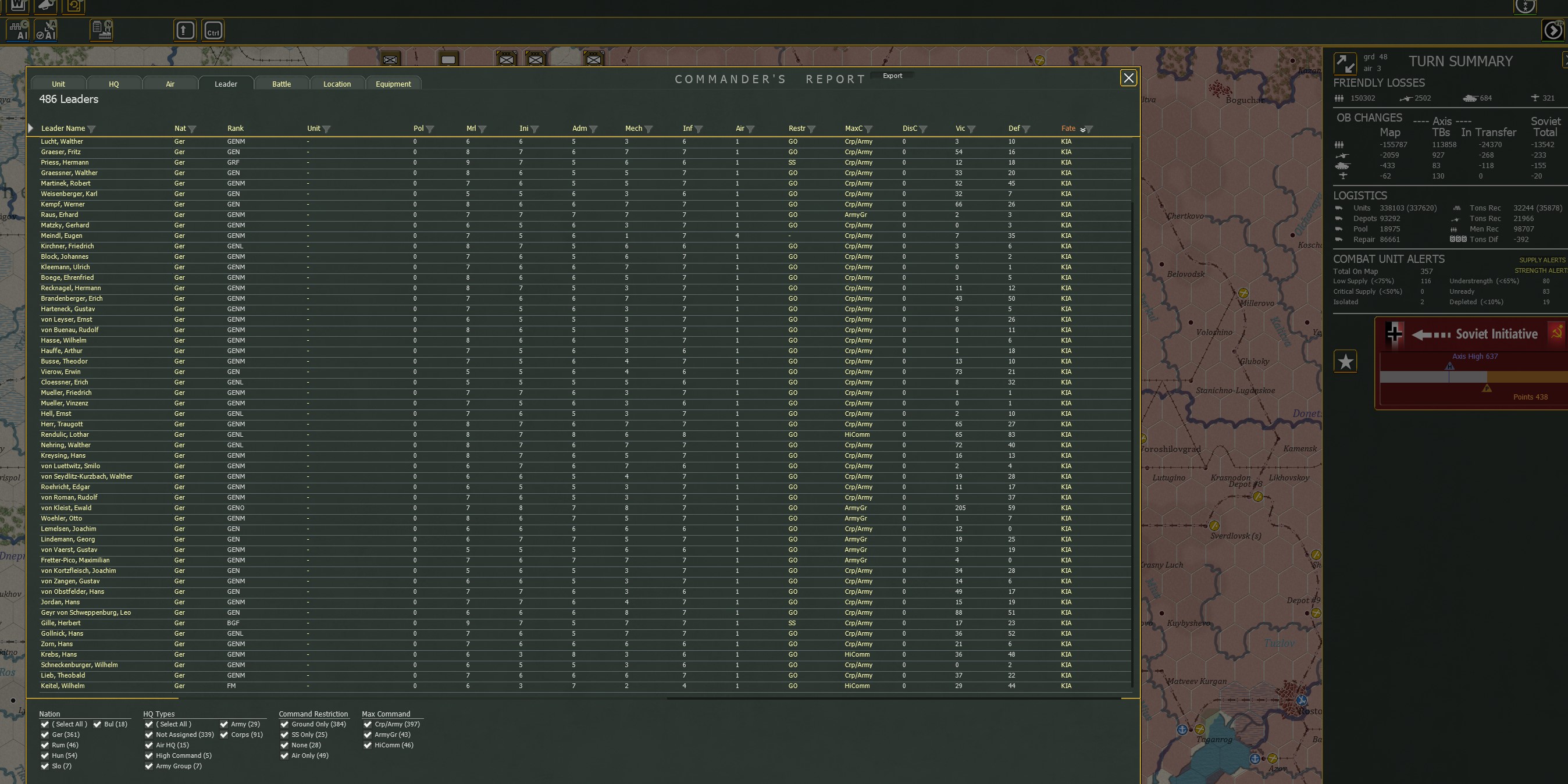Toggle the ground AI icon marked C

tap(17, 30)
